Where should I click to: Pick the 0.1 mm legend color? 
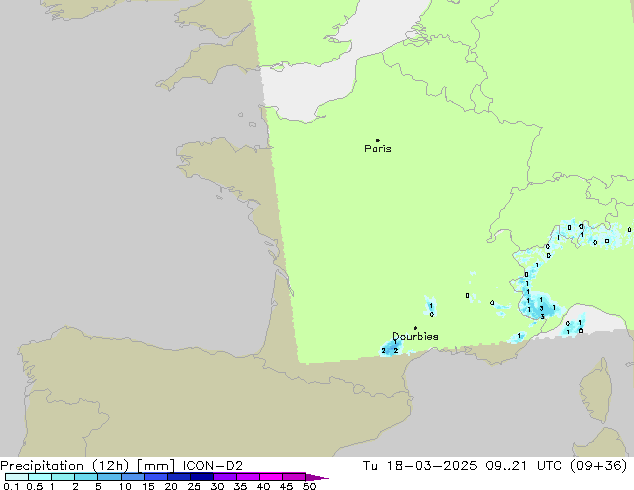10,477
